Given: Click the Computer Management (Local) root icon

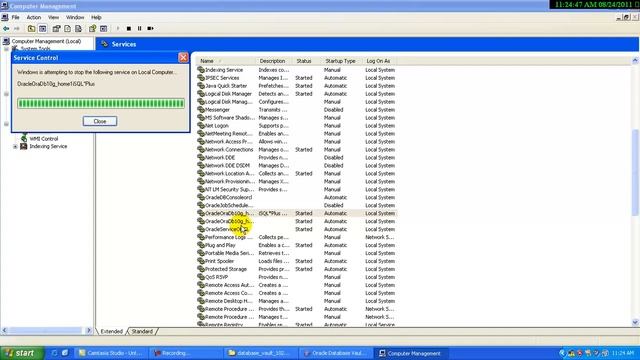Looking at the screenshot, I should pyautogui.click(x=6, y=41).
